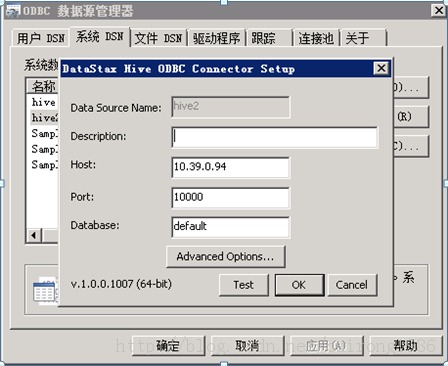Viewport: 448px width, 366px height.
Task: Select the Database field with default
Action: 230,227
